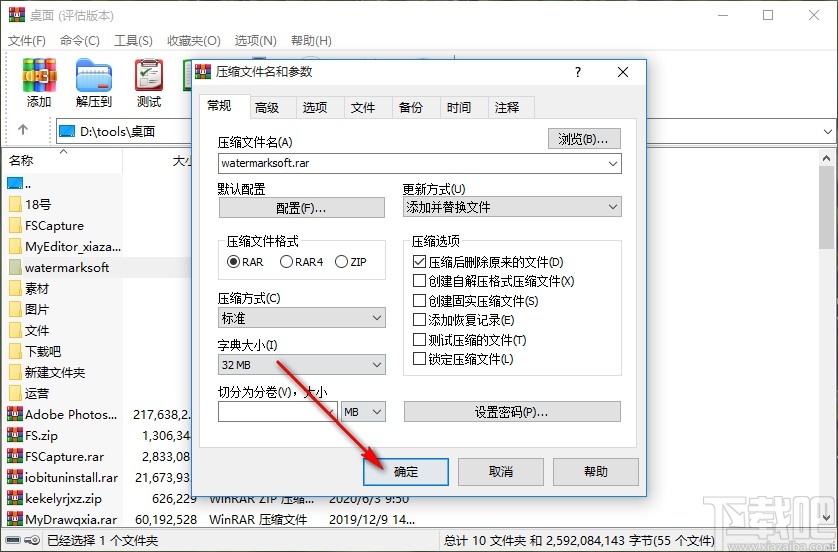The image size is (838, 552).
Task: Click the Test (测试) toolbar icon
Action: (x=149, y=75)
